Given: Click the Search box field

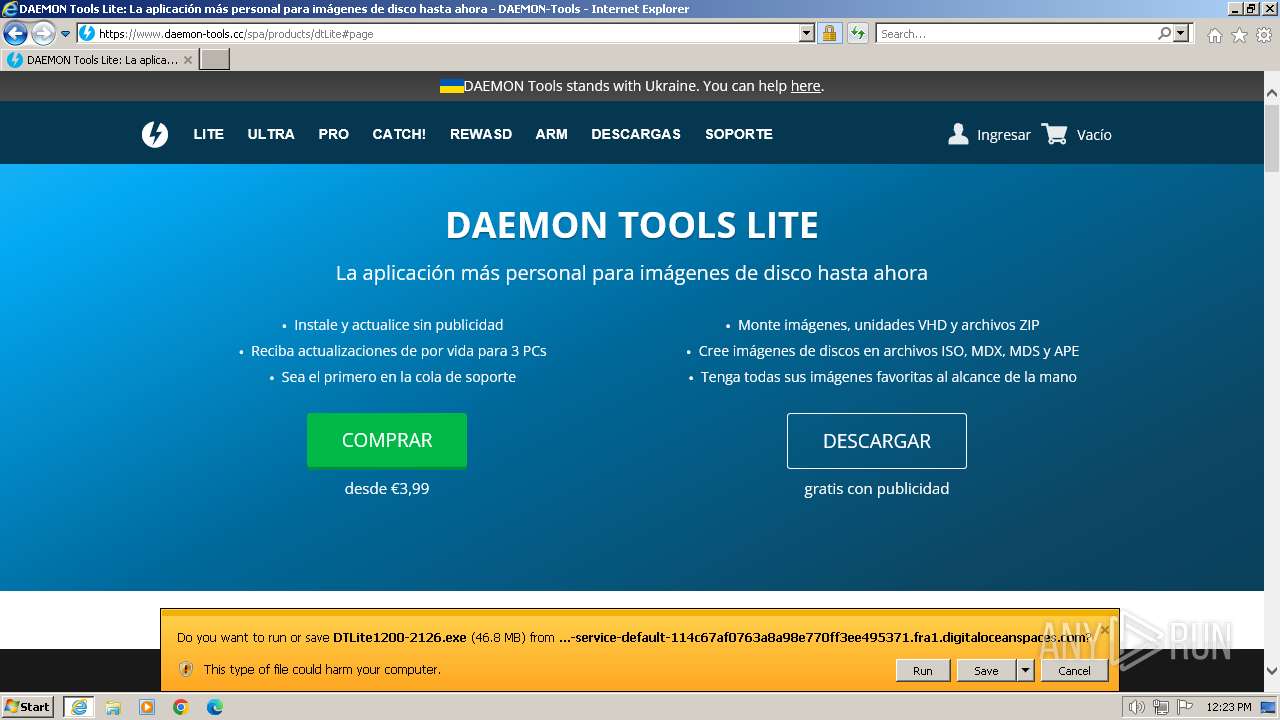Looking at the screenshot, I should pyautogui.click(x=1016, y=34).
